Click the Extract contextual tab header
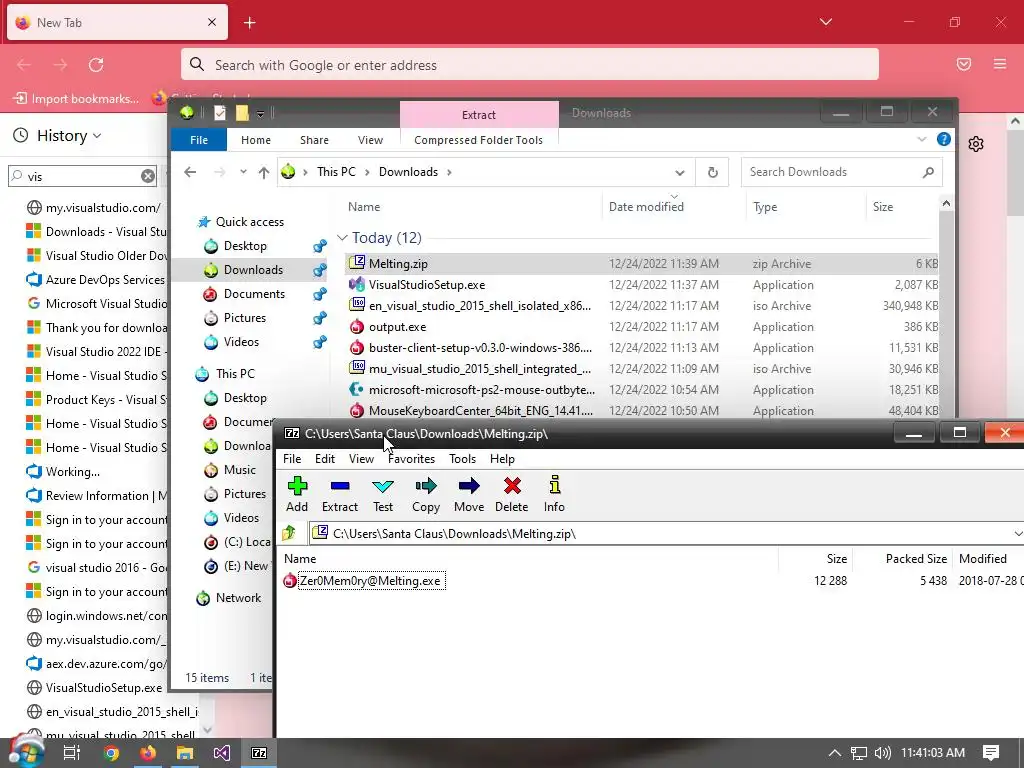Image resolution: width=1024 pixels, height=768 pixels. [479, 114]
